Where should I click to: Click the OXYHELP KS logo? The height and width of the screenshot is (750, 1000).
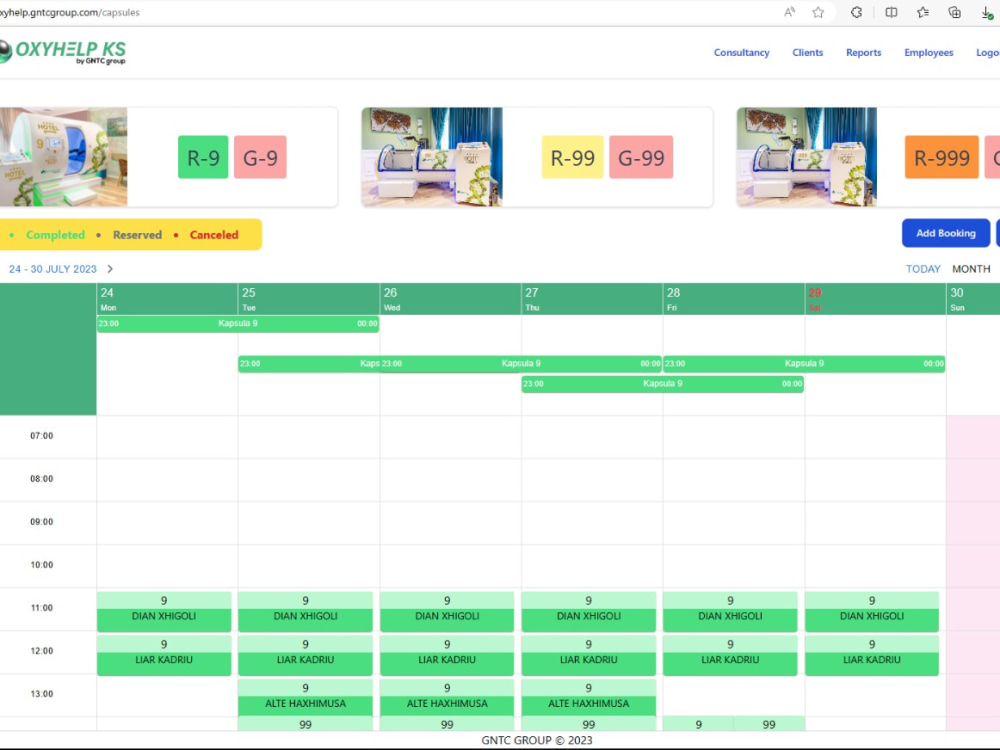62,52
